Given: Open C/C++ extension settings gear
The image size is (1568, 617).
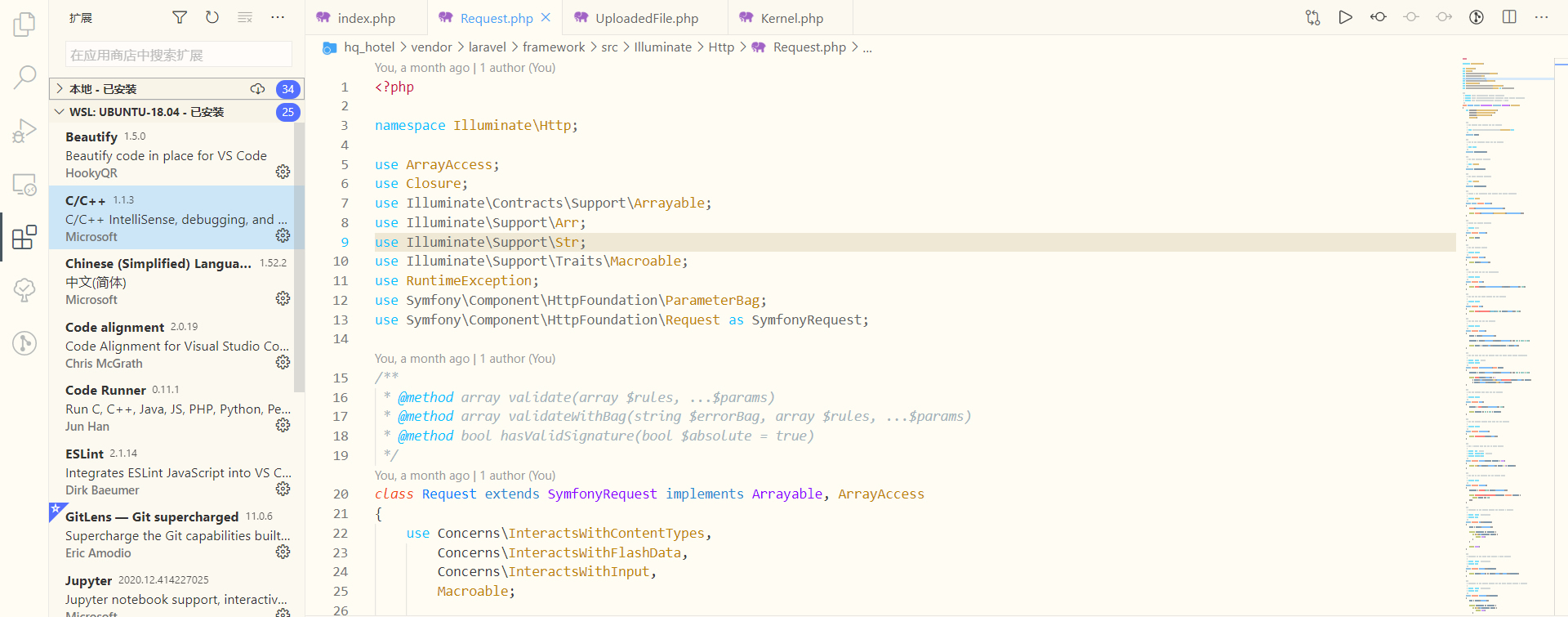Looking at the screenshot, I should [x=283, y=235].
